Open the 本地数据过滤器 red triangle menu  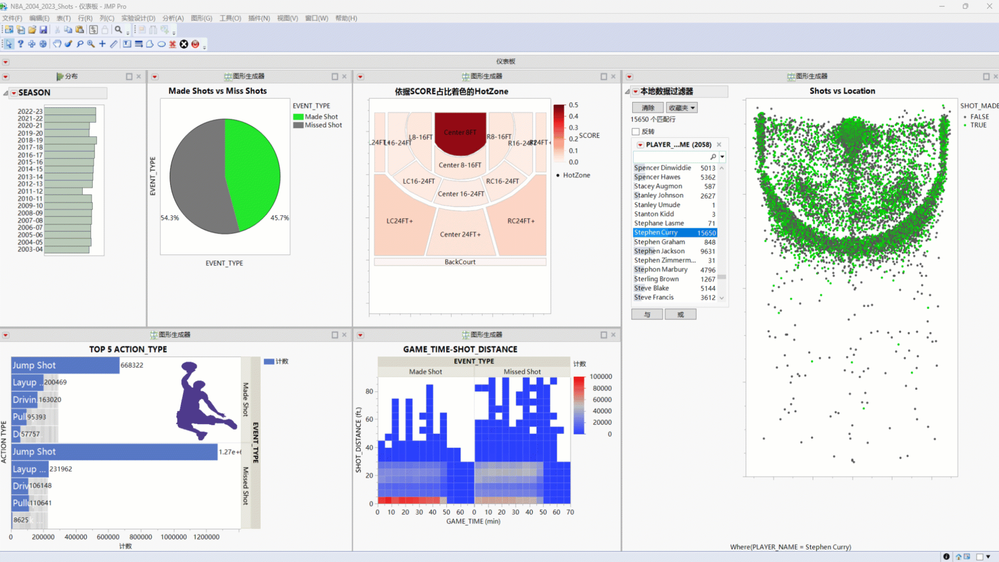(x=635, y=92)
